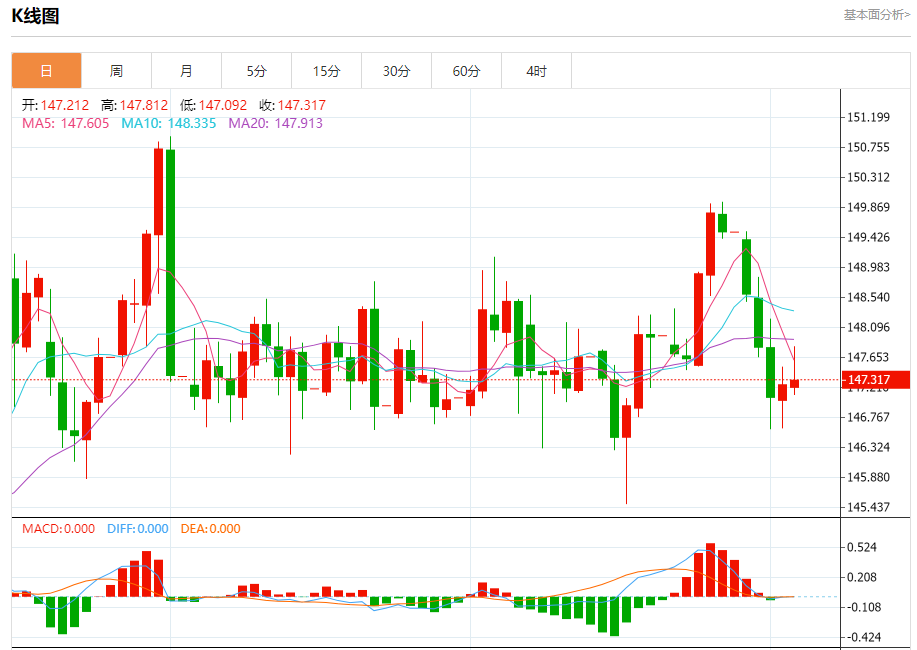
Task: Open the 60分 interval tab
Action: [x=466, y=71]
